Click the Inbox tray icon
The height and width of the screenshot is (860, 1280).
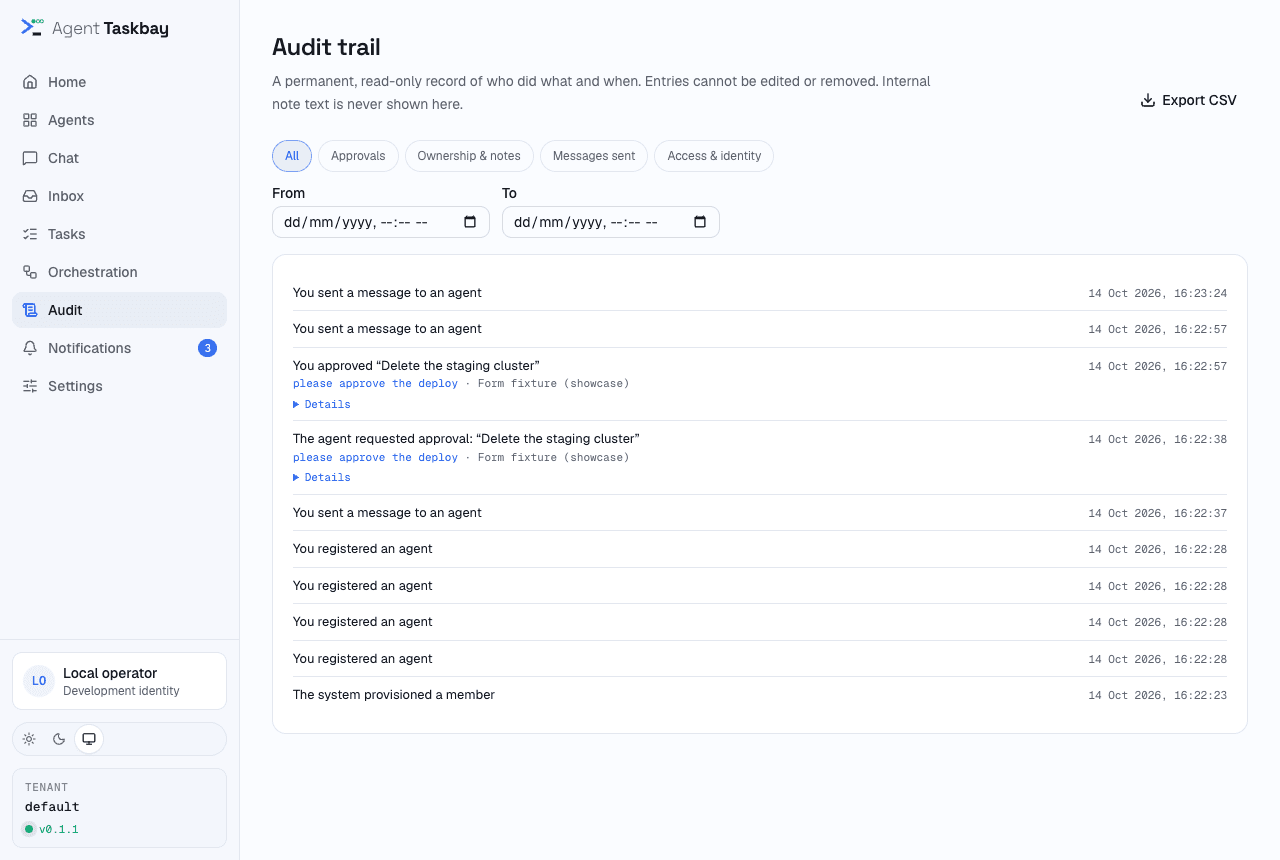[x=30, y=196]
